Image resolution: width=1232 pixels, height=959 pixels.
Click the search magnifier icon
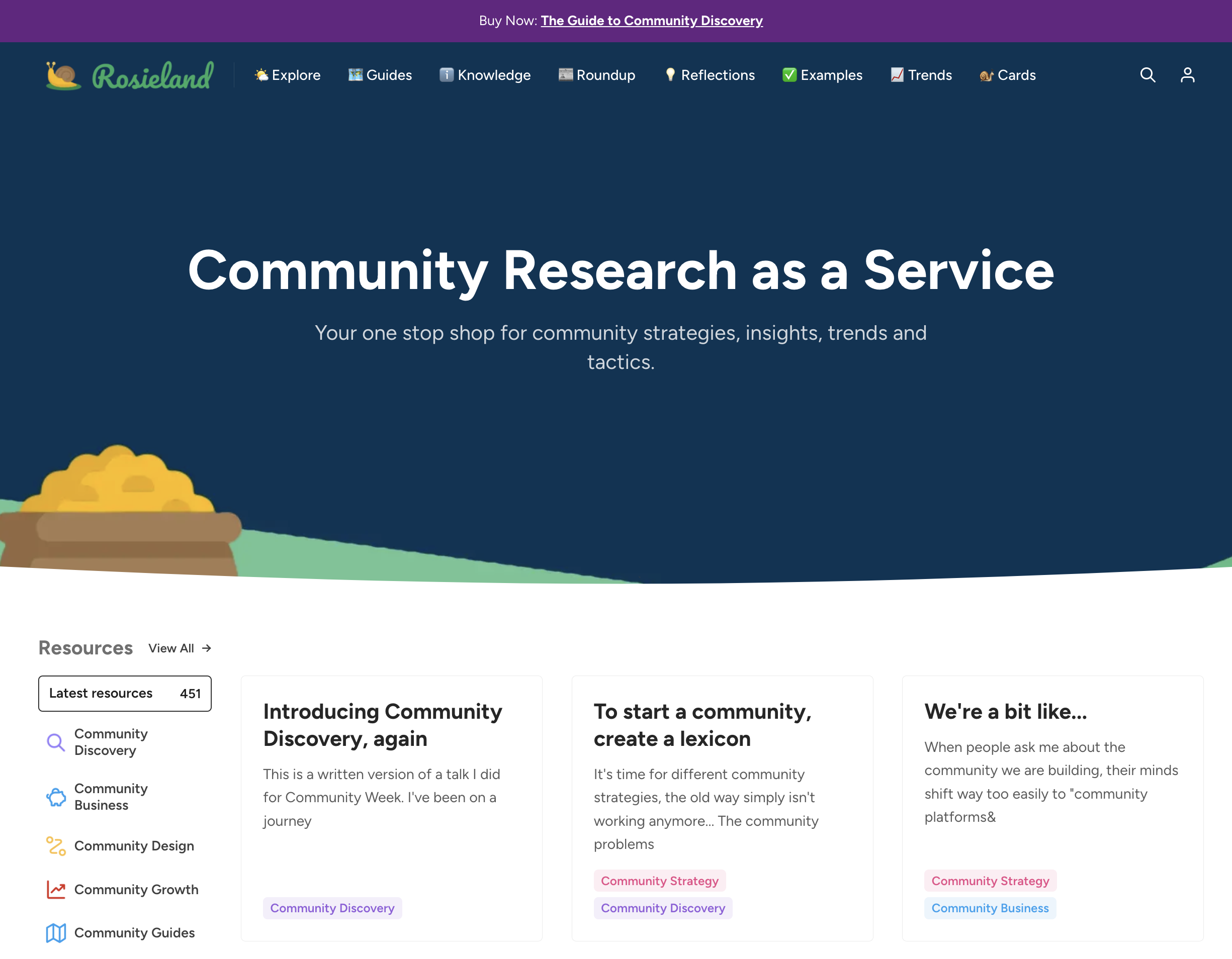pyautogui.click(x=1148, y=75)
